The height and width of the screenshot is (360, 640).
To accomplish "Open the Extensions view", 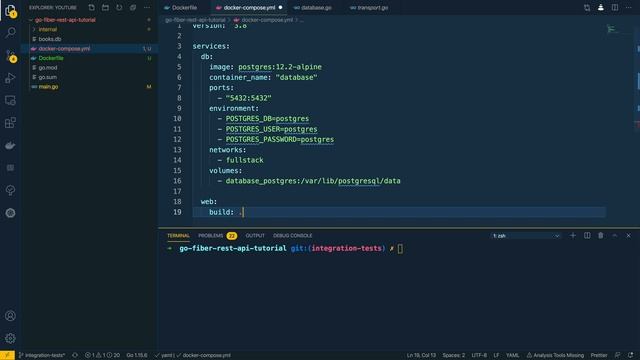I will click(10, 123).
